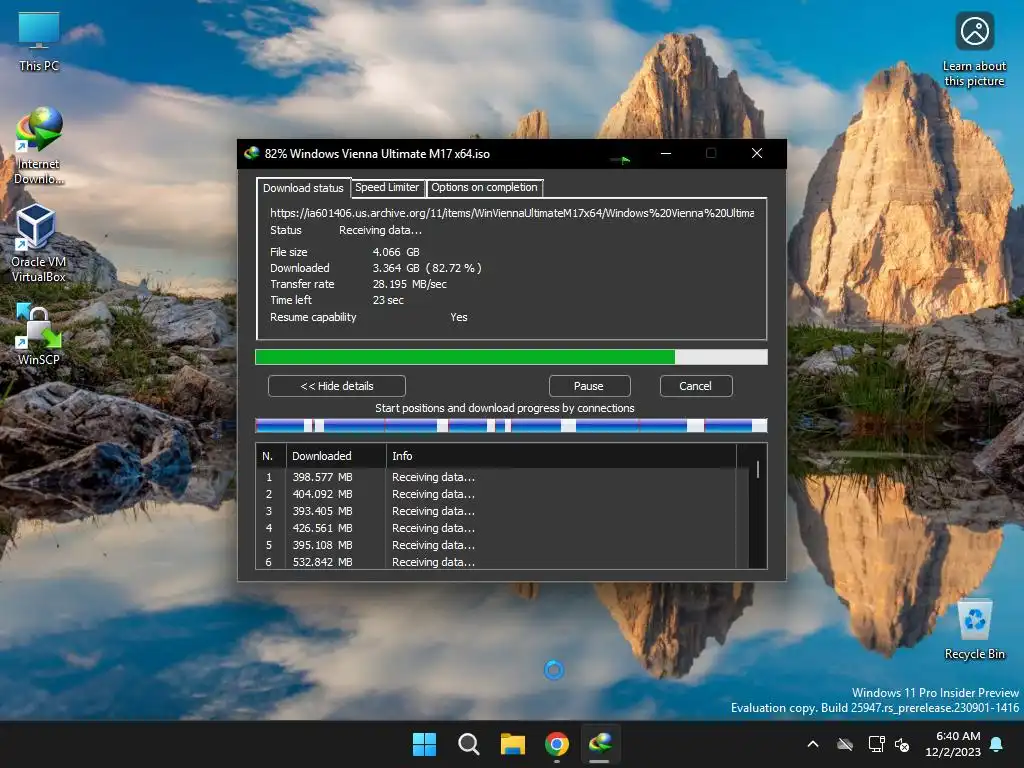Open Oracle VM VirtualBox desktop shortcut
Screen dimensions: 1024x768
pos(39,243)
